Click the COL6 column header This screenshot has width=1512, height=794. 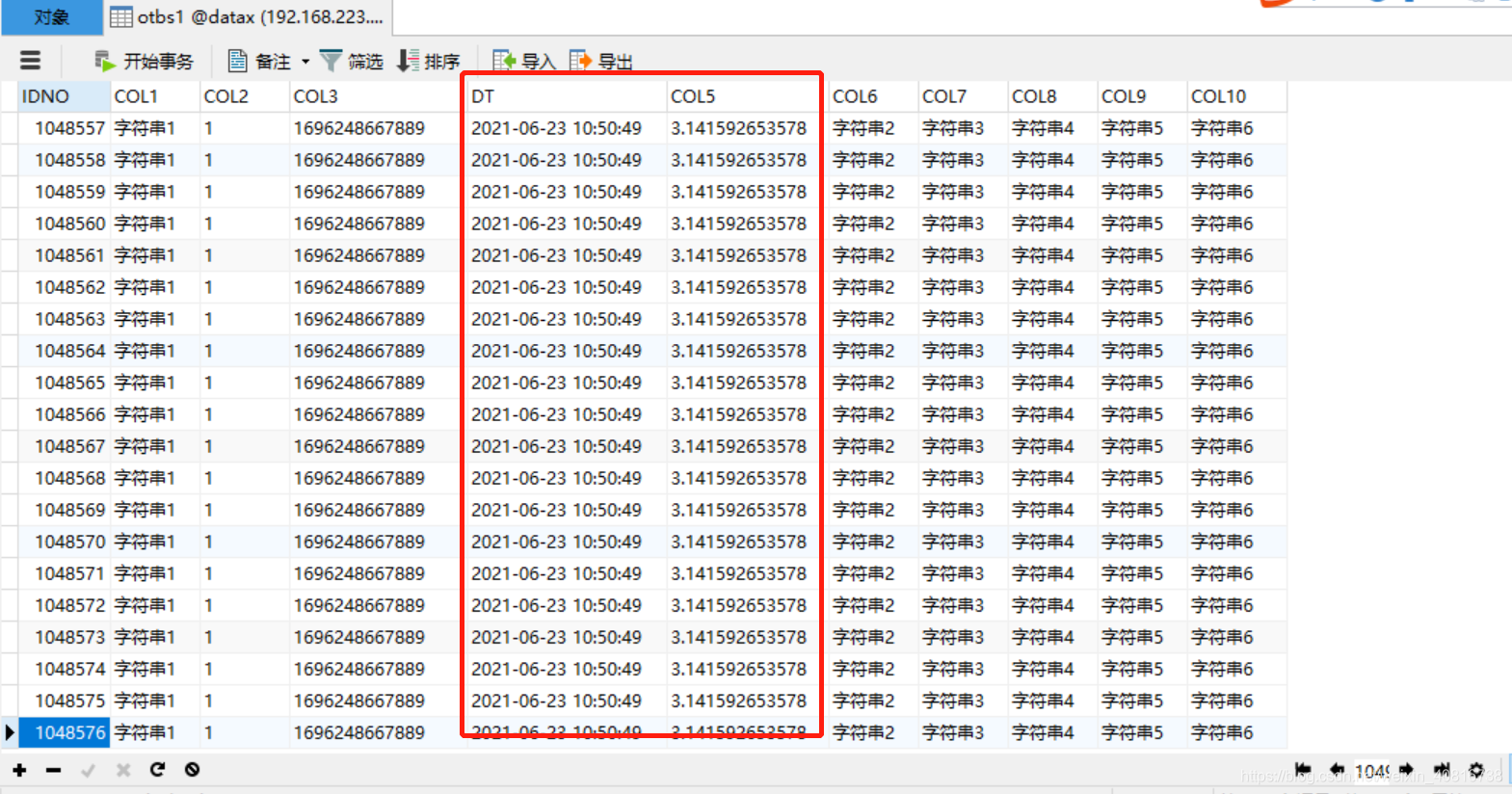click(872, 96)
